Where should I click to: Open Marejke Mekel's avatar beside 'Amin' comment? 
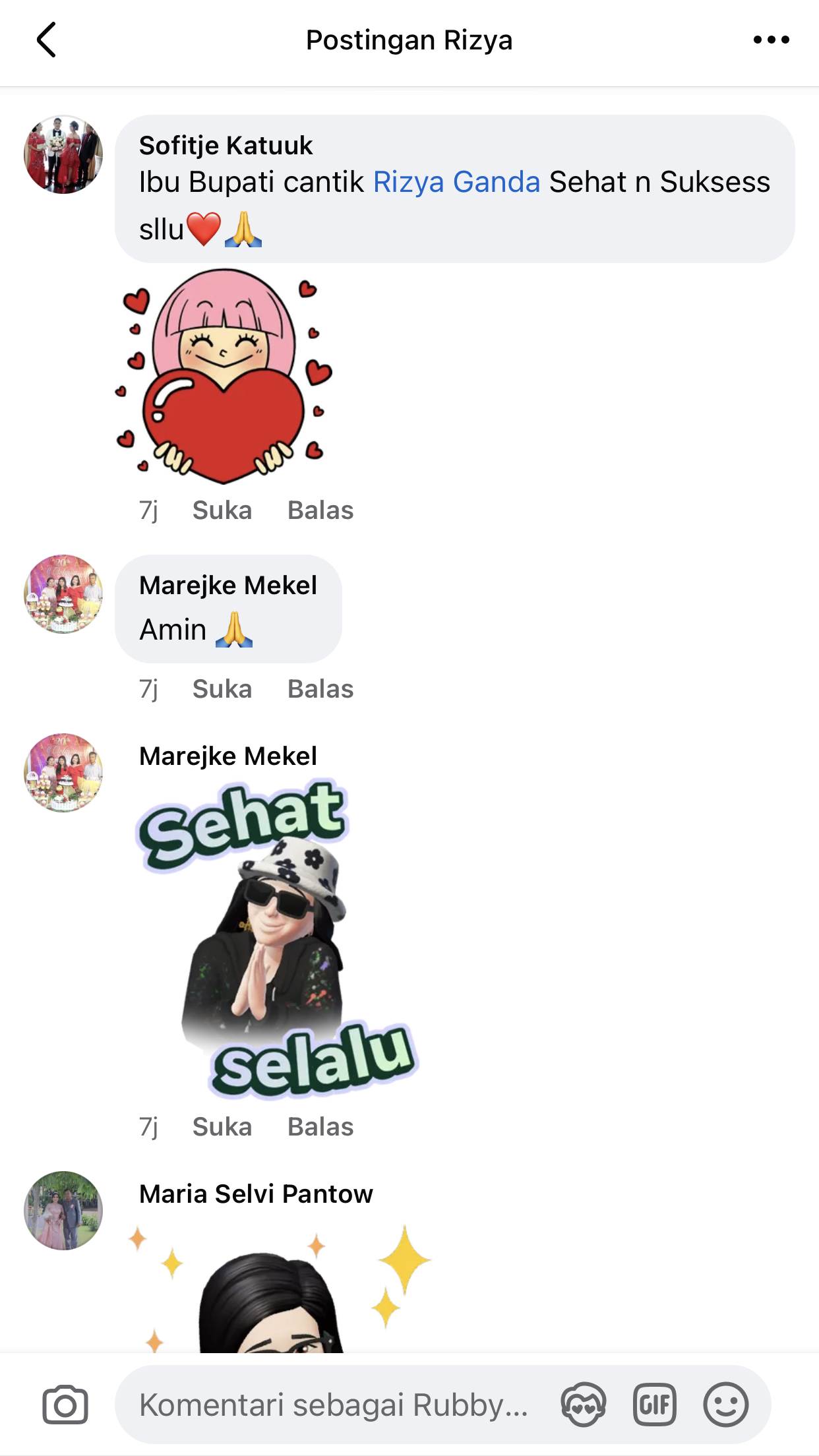click(x=63, y=594)
